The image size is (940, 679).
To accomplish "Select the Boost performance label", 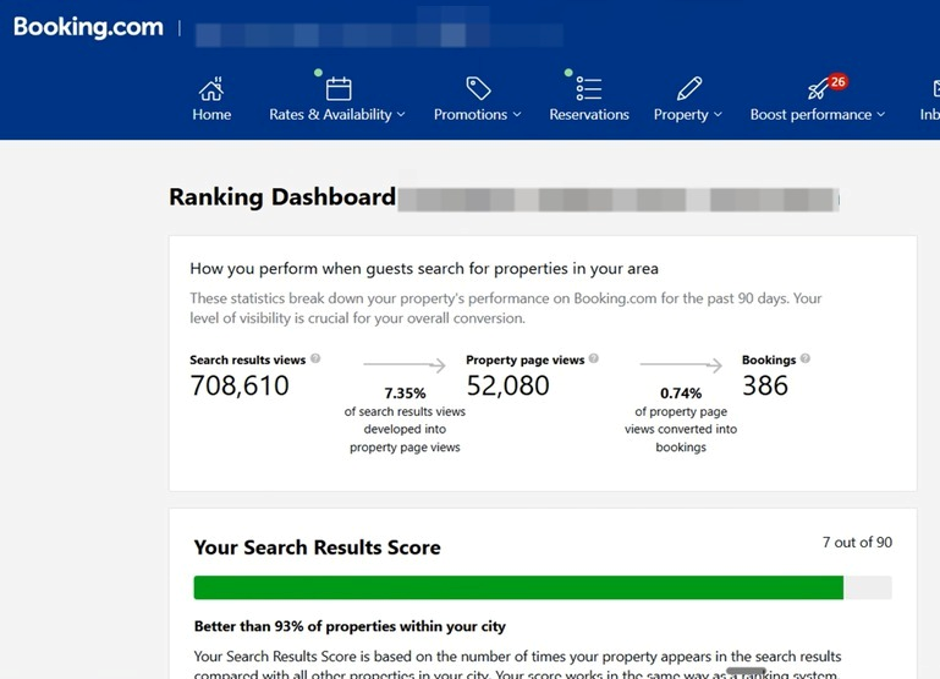I will tap(811, 114).
